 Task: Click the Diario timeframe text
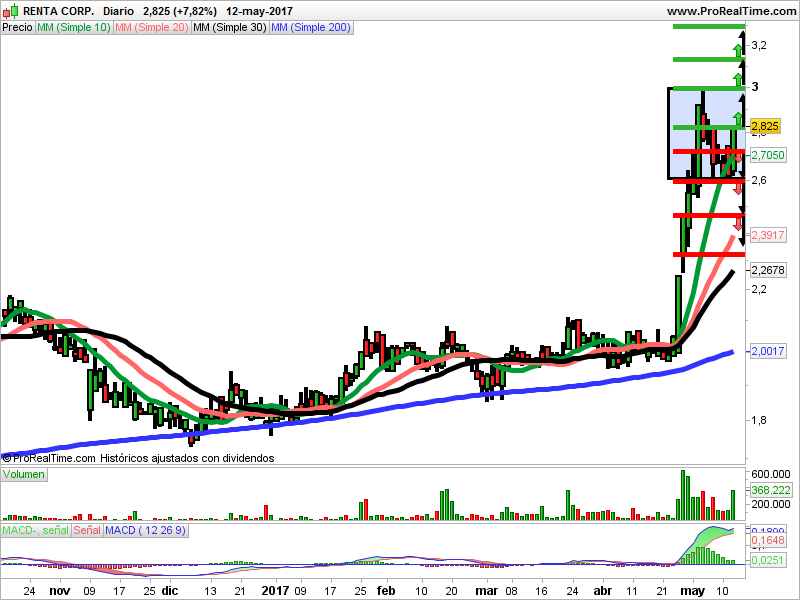click(118, 11)
